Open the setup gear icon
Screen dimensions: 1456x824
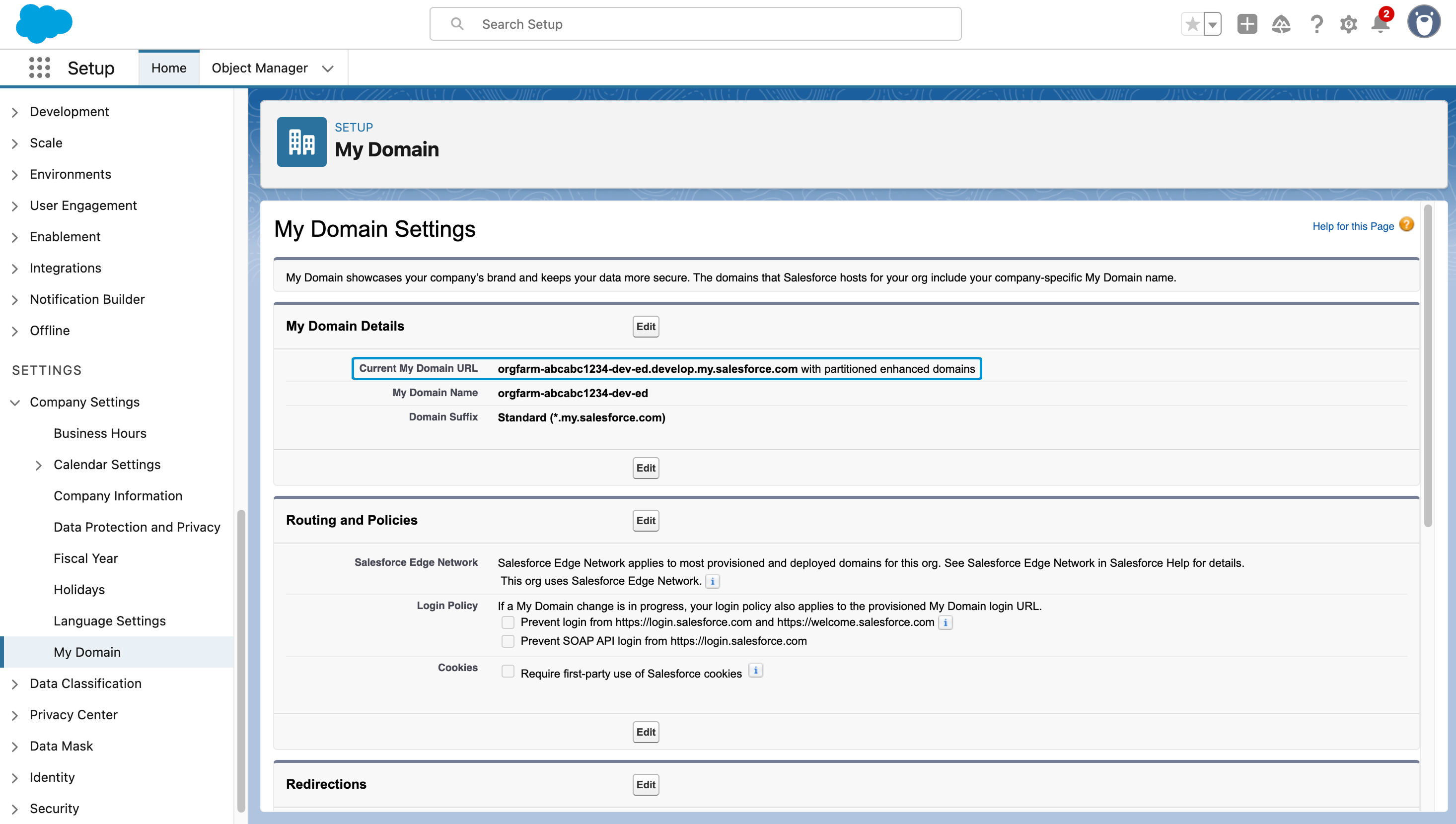pos(1348,24)
